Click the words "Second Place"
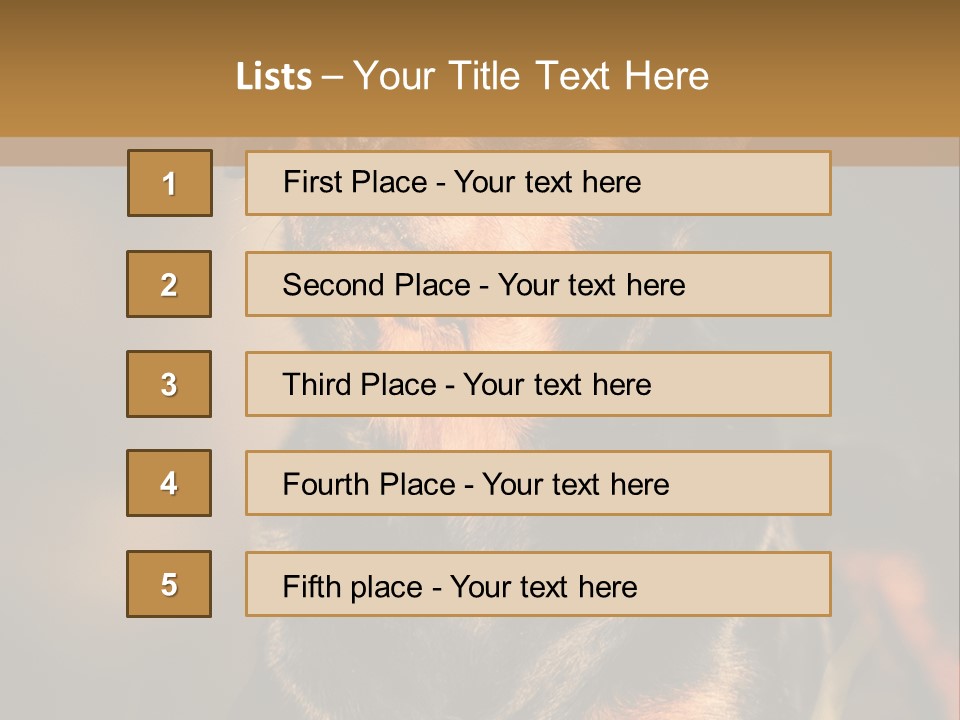The width and height of the screenshot is (960, 720). pyautogui.click(x=375, y=285)
